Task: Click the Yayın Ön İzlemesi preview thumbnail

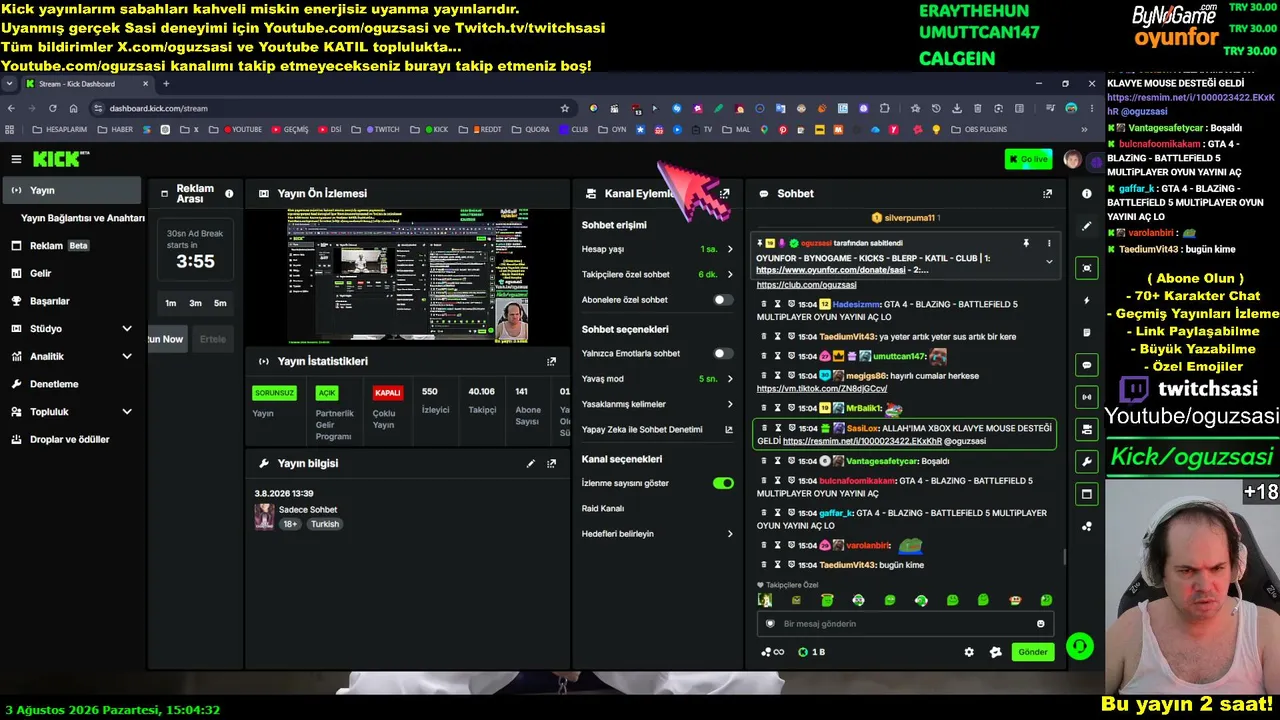Action: pos(408,275)
